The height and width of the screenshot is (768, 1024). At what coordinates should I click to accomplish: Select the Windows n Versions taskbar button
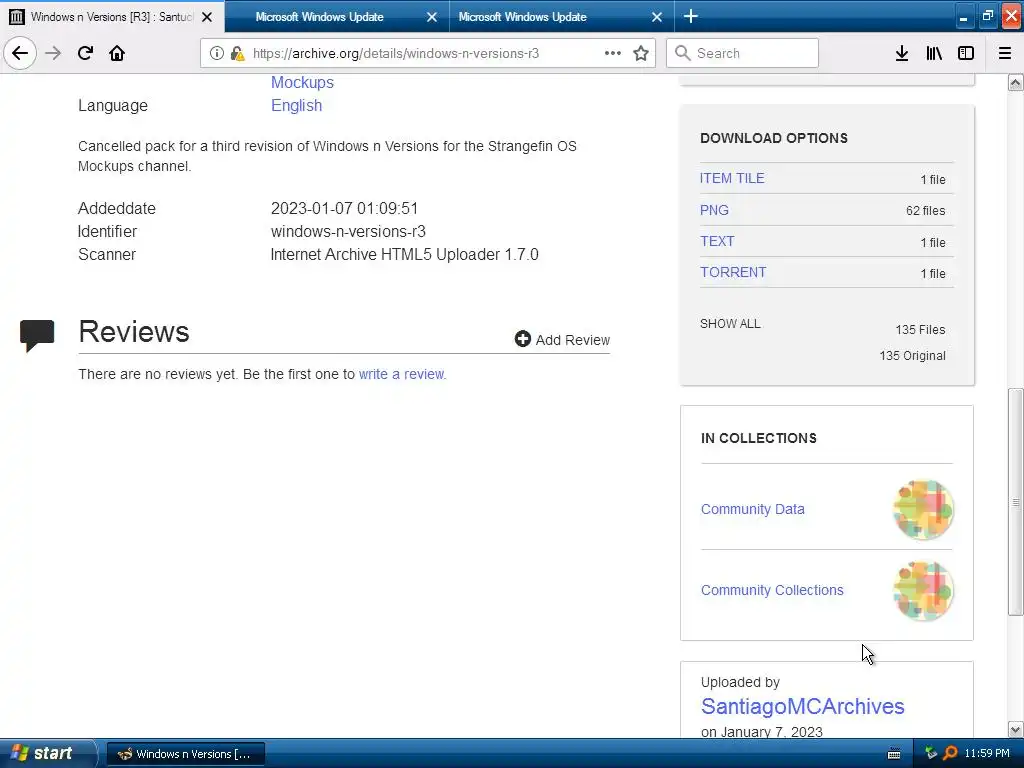coord(185,754)
